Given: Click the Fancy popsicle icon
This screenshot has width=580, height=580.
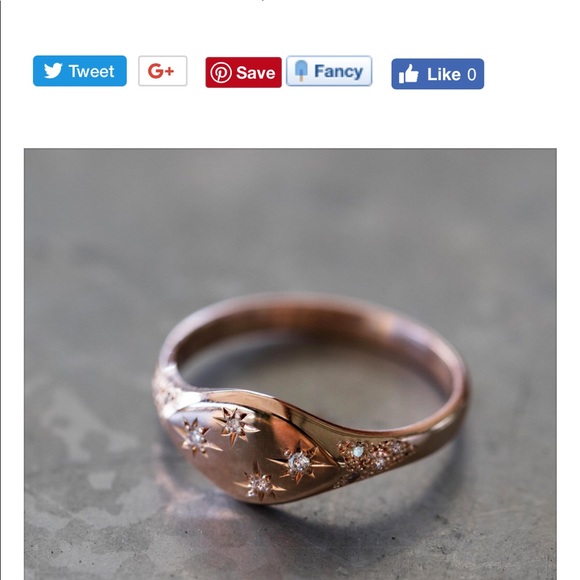Looking at the screenshot, I should tap(301, 70).
